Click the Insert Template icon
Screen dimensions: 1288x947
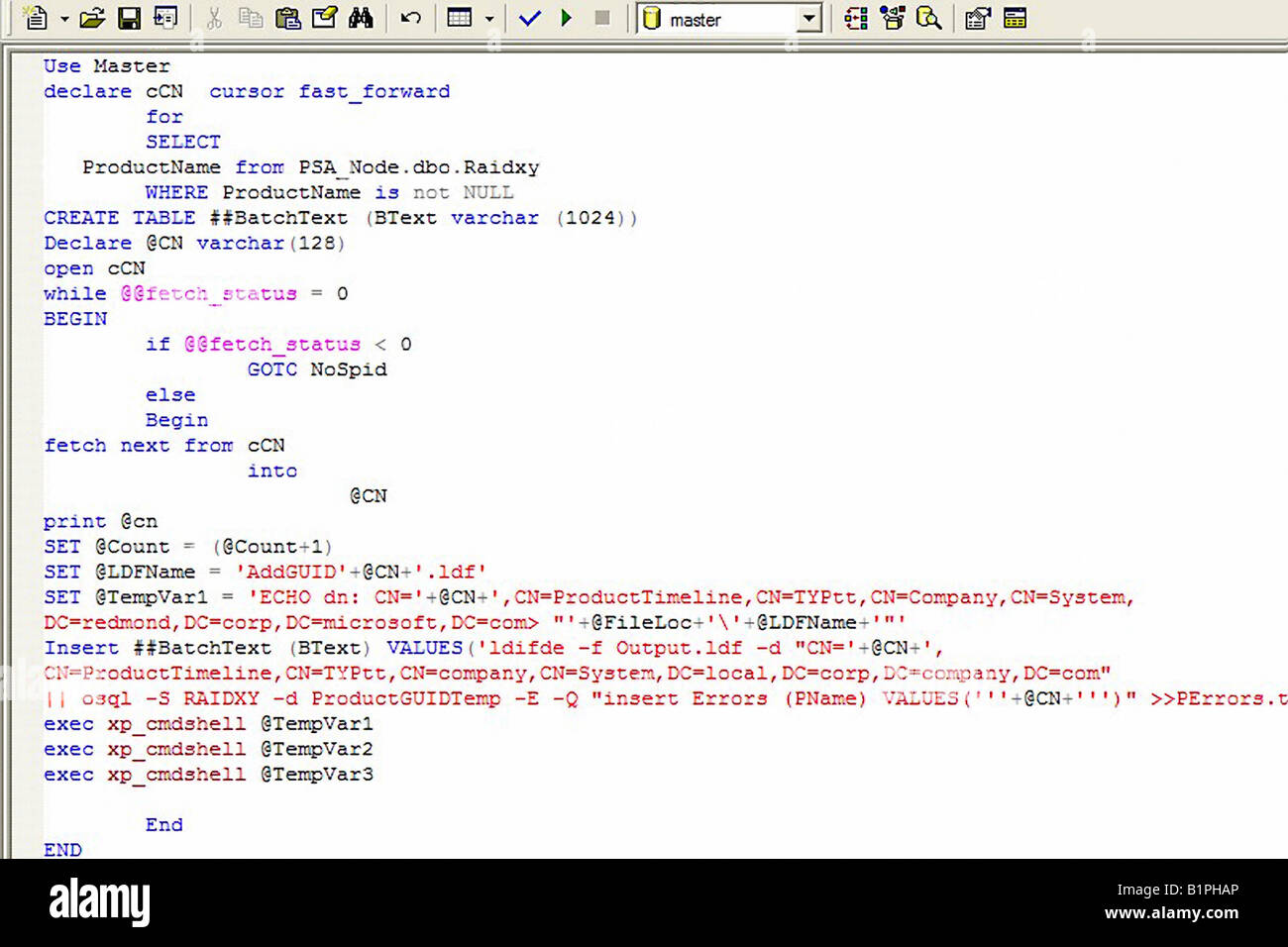165,18
